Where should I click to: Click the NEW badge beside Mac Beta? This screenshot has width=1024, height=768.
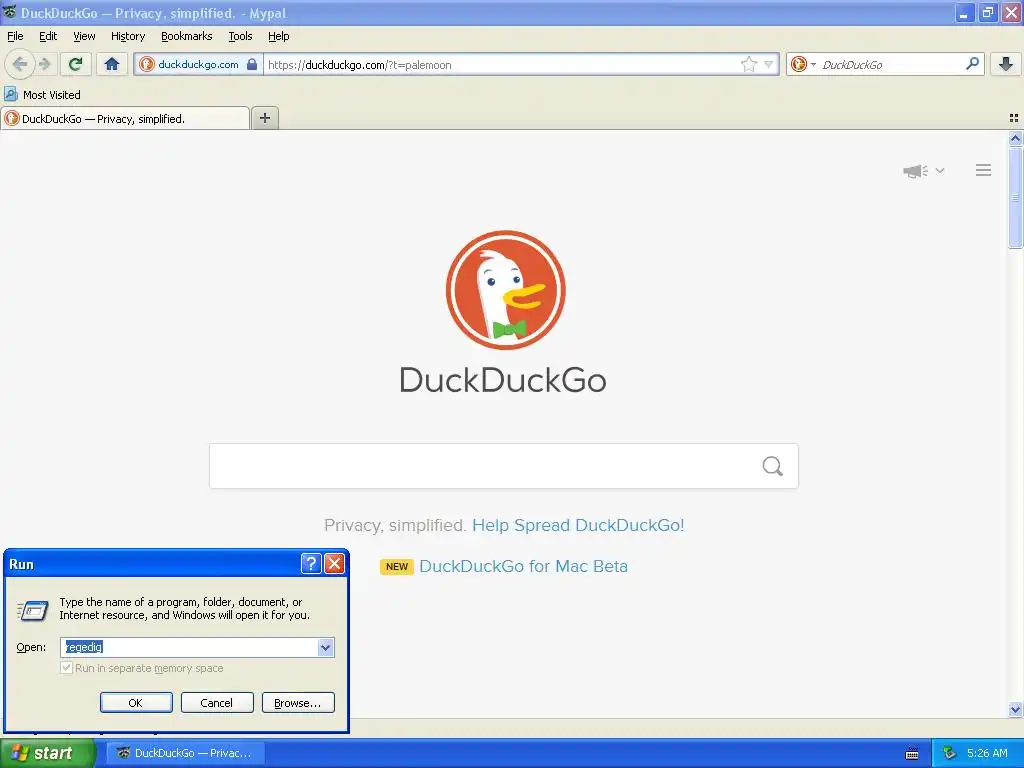tap(396, 567)
